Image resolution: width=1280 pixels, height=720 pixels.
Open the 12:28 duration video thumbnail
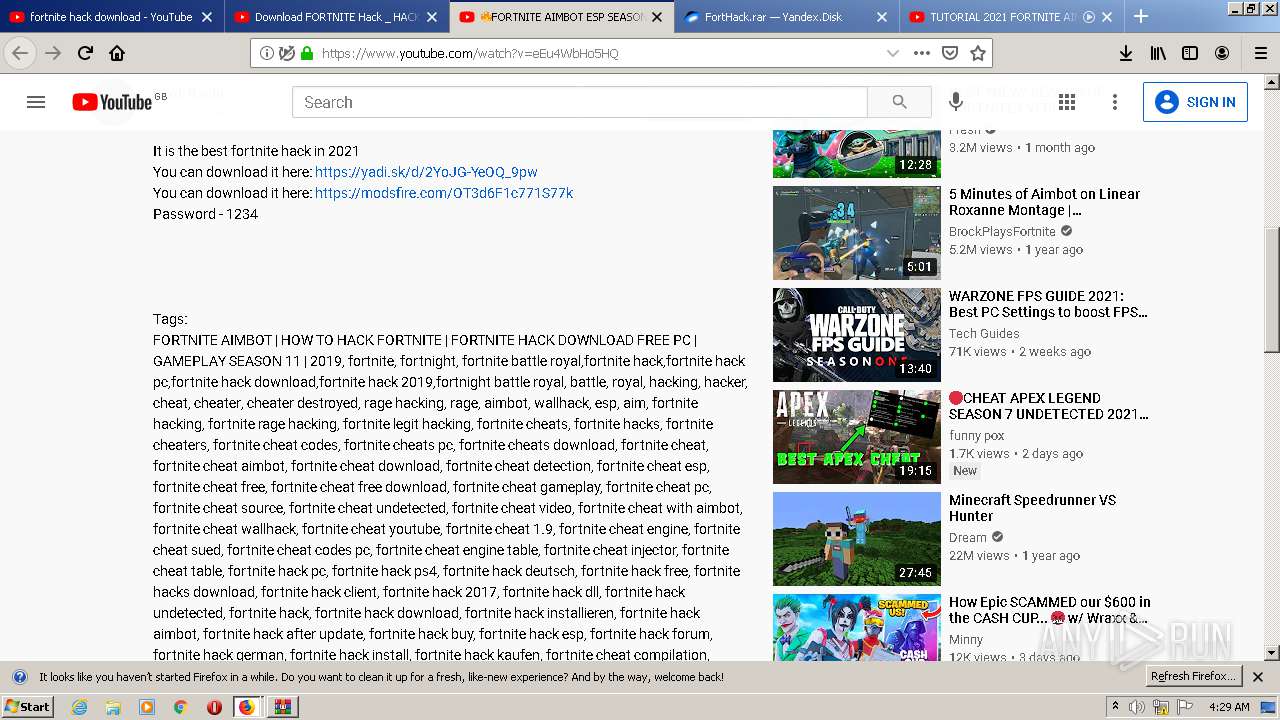[857, 153]
